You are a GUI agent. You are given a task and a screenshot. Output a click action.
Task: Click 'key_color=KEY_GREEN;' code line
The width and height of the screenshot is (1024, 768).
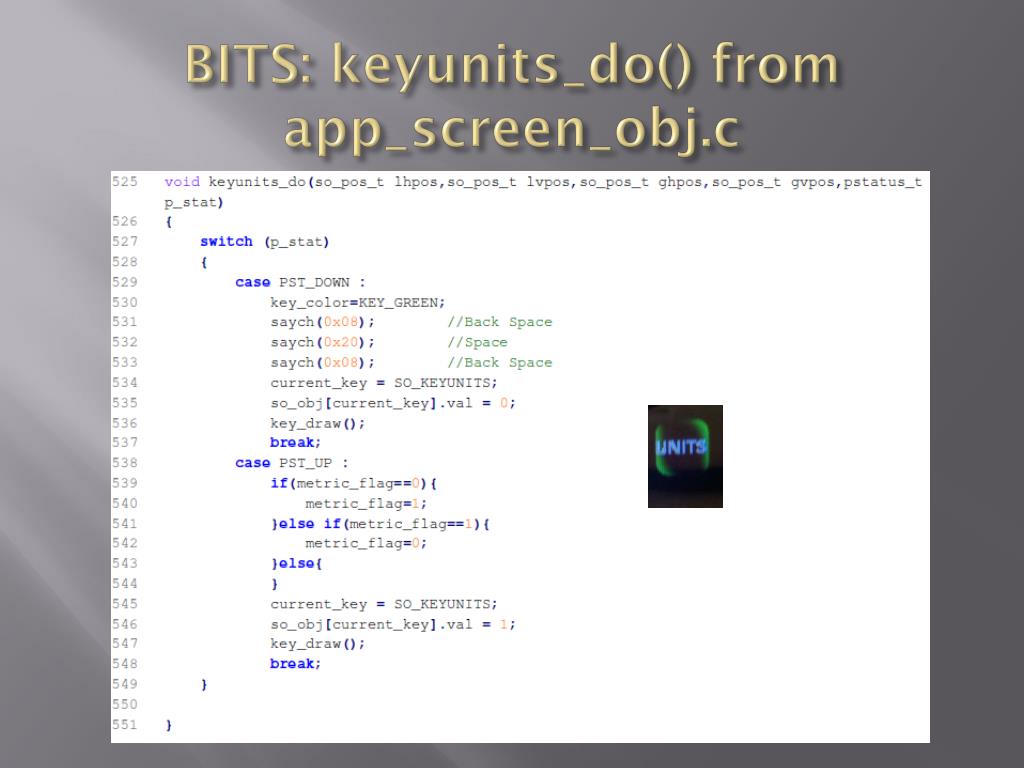(358, 302)
